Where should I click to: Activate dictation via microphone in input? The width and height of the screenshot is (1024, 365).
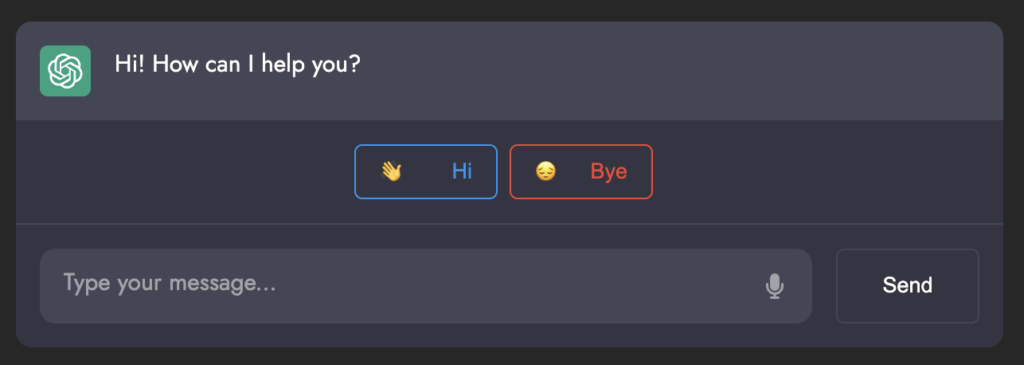click(775, 286)
